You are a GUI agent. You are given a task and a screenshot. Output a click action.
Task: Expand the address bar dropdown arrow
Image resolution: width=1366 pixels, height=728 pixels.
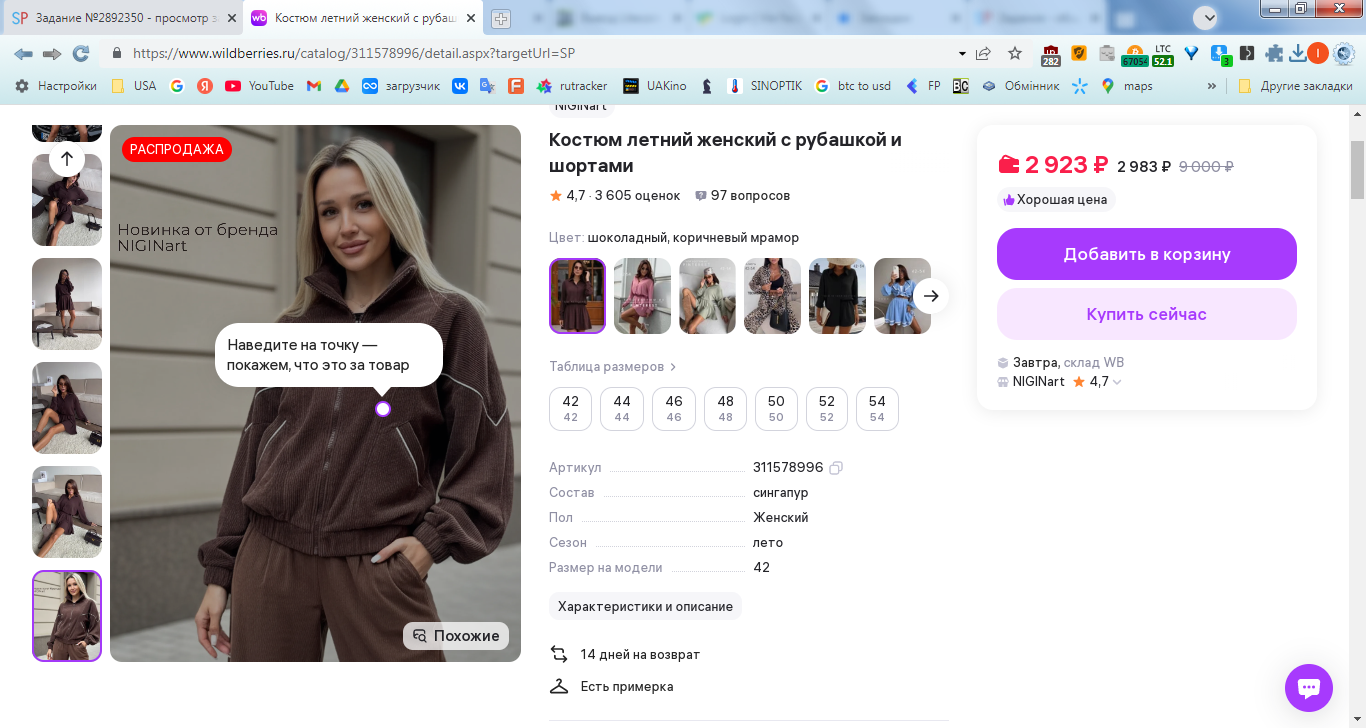coord(962,54)
